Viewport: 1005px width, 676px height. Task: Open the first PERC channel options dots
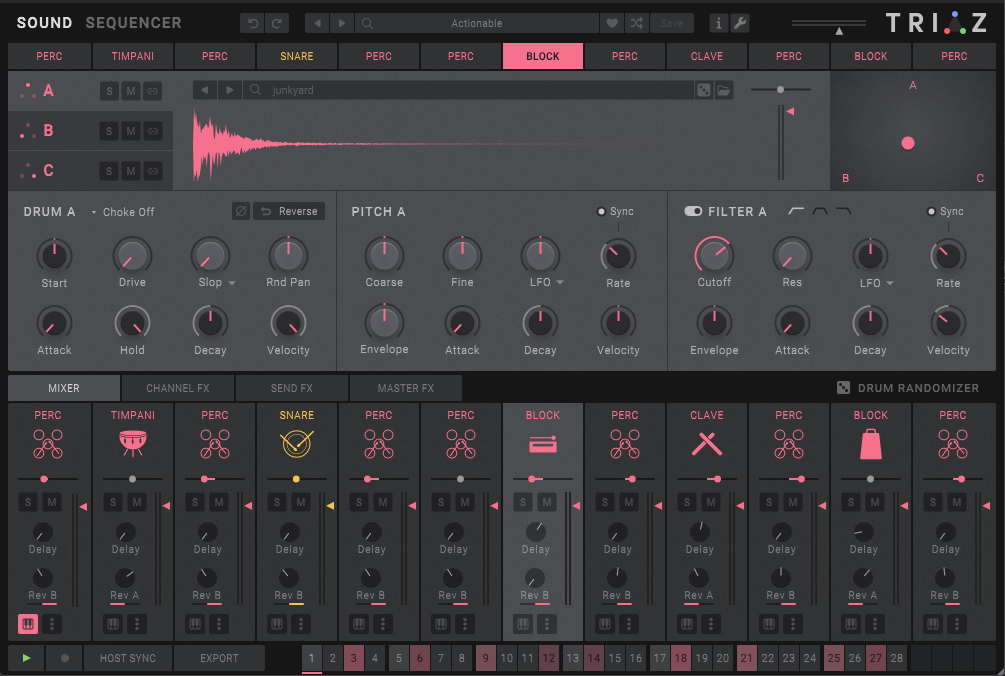click(52, 623)
